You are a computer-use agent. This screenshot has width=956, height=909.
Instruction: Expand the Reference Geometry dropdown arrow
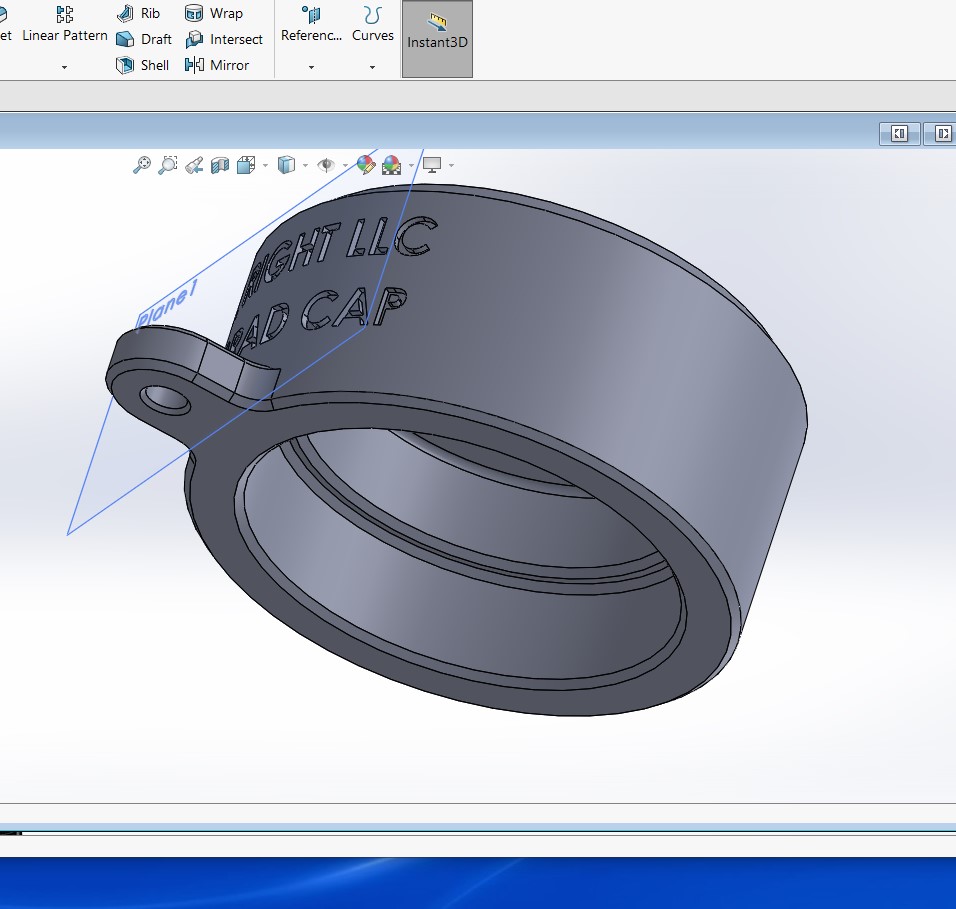click(x=311, y=67)
